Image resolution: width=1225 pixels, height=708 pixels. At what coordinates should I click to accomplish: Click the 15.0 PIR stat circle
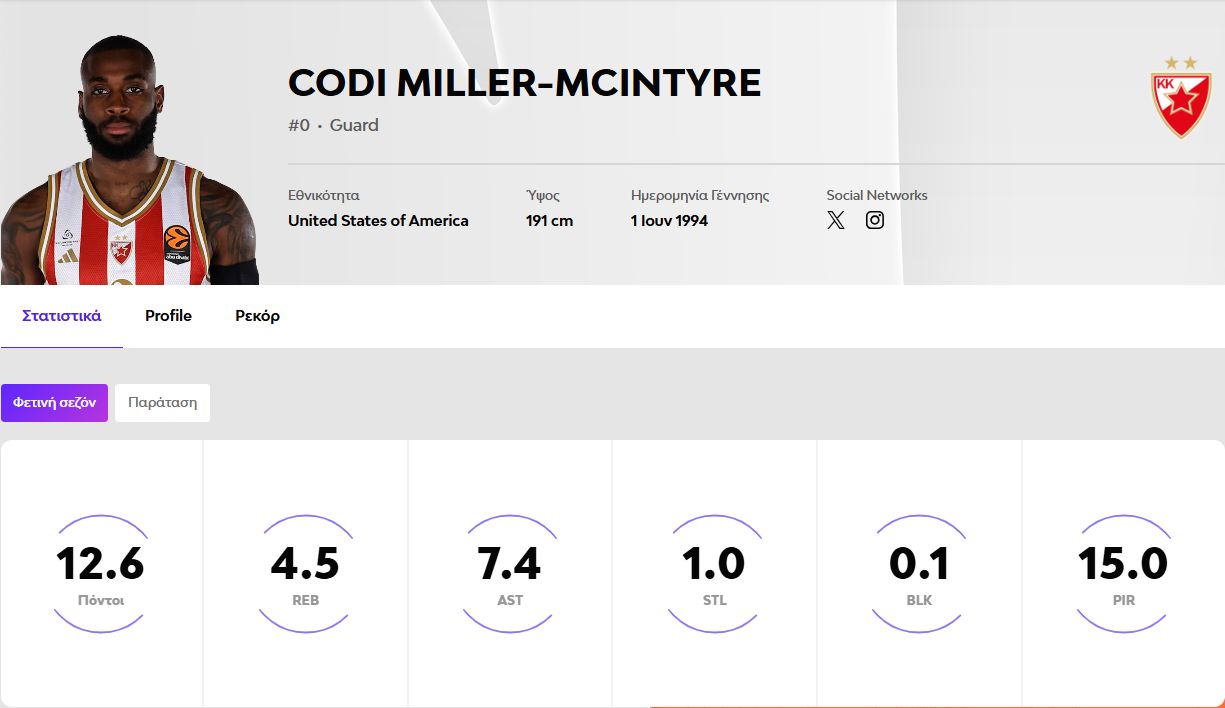pos(1123,573)
